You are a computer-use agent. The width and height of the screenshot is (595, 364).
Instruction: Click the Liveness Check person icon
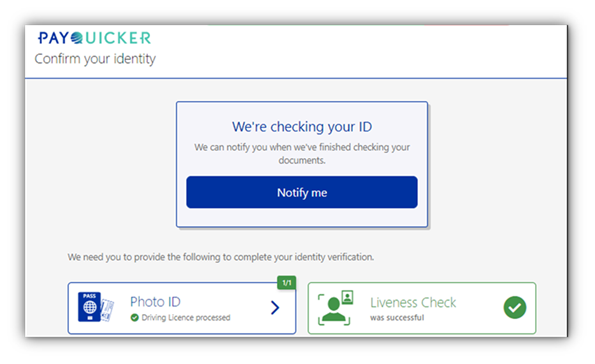pyautogui.click(x=335, y=308)
